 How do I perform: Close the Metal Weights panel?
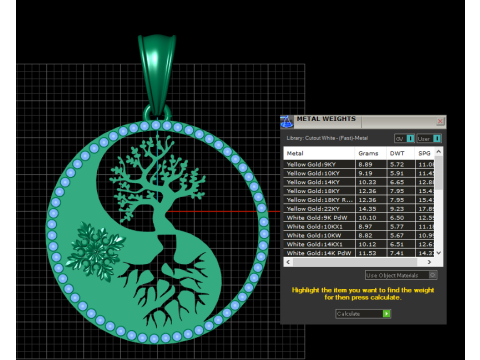click(x=440, y=121)
